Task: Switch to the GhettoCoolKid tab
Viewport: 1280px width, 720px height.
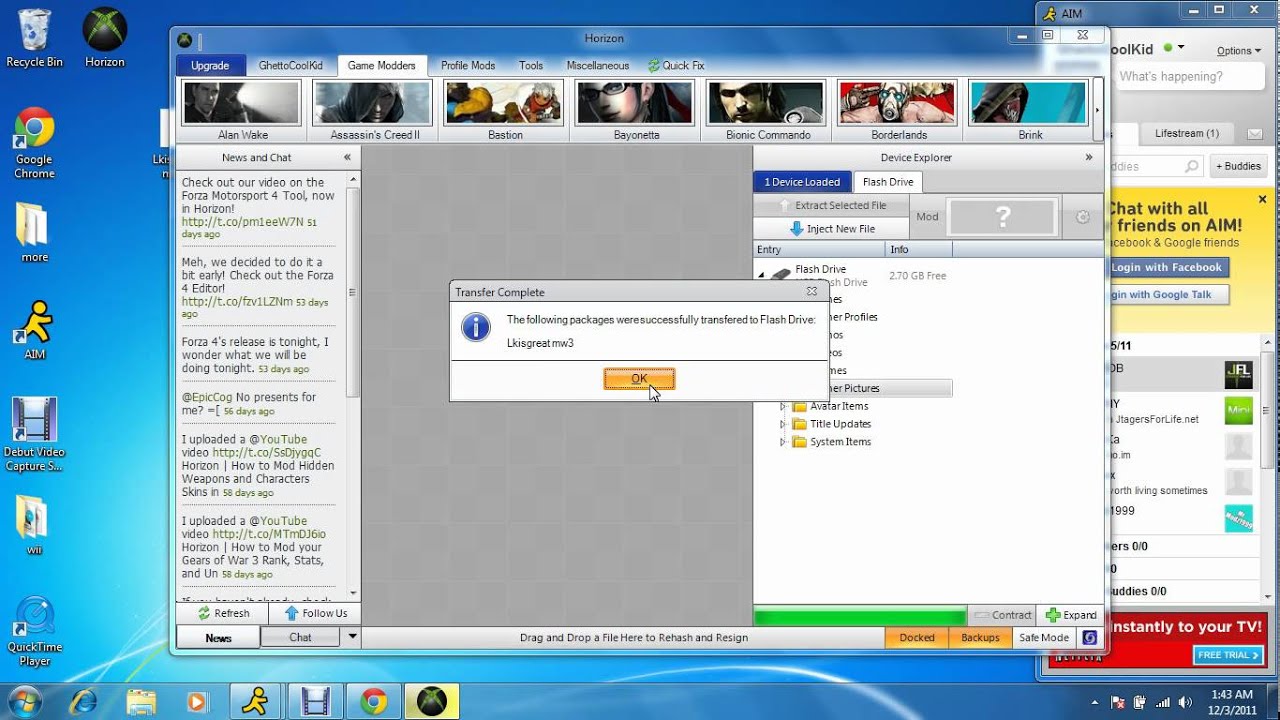Action: pyautogui.click(x=290, y=65)
